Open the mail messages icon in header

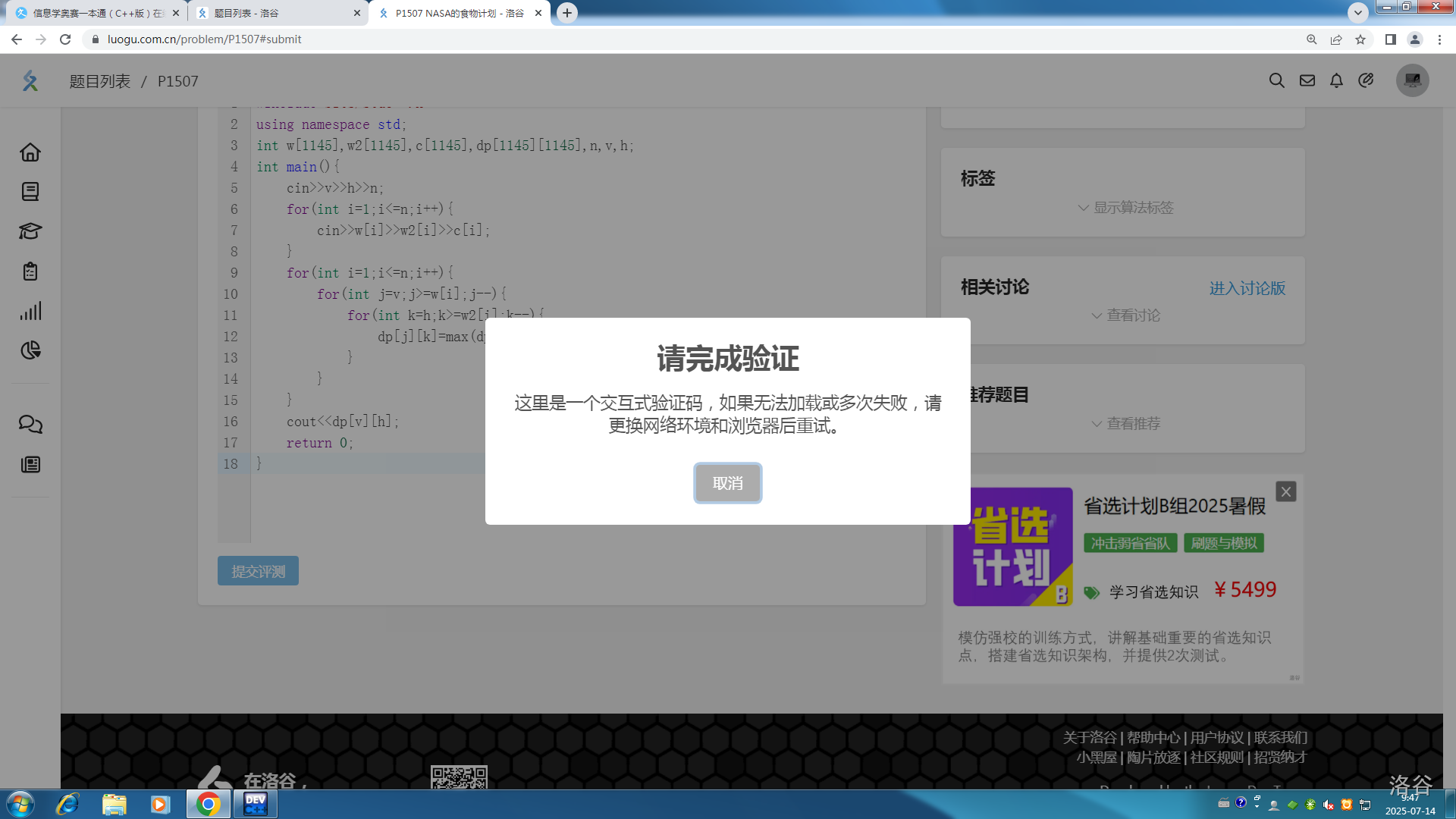(x=1307, y=80)
